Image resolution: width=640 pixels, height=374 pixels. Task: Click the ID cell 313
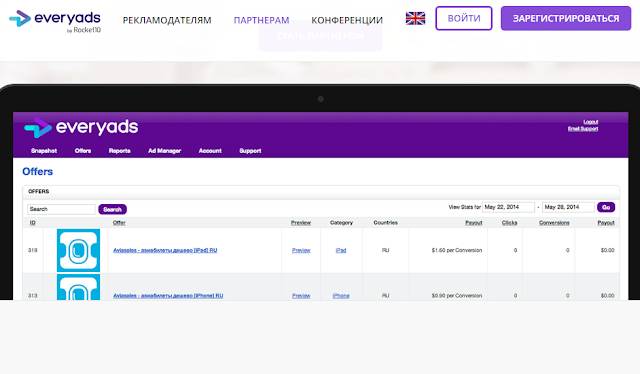click(x=33, y=296)
